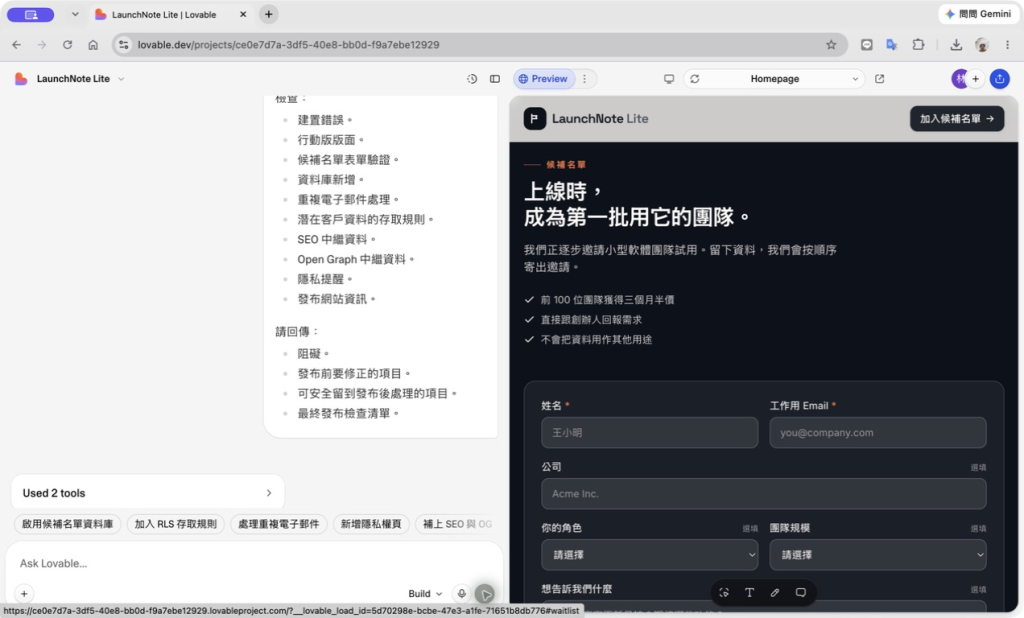Close the LaunchNote Lite browser tab
Image resolution: width=1024 pixels, height=618 pixels.
[x=243, y=14]
